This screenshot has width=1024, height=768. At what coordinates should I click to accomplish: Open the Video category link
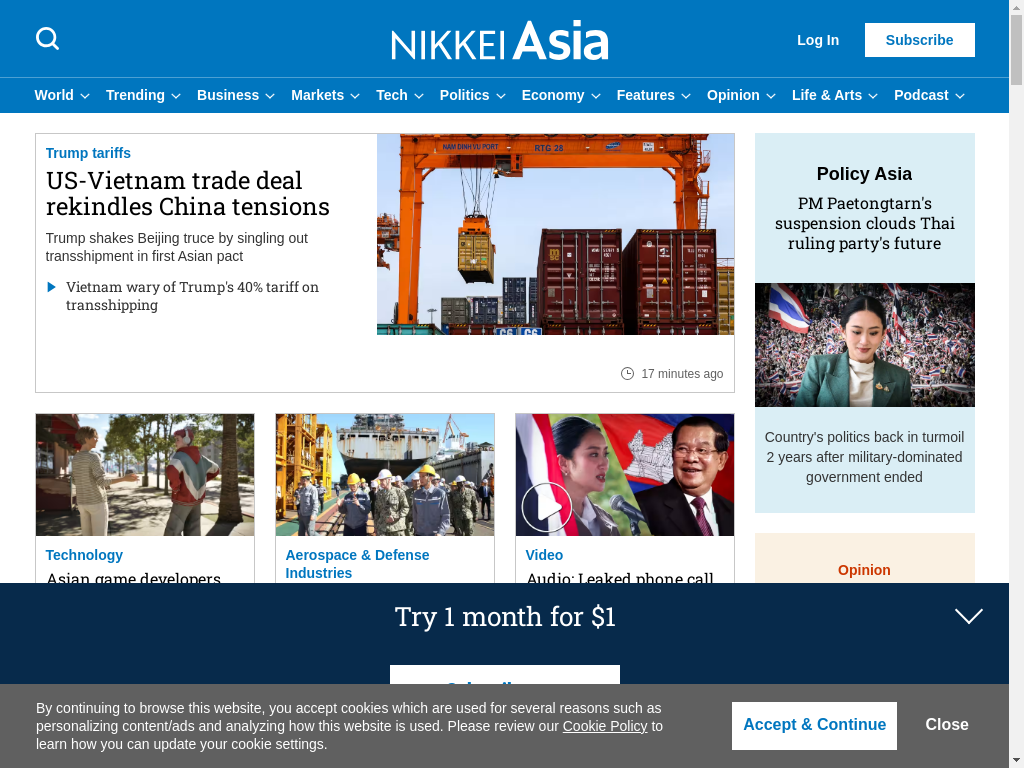click(x=544, y=555)
